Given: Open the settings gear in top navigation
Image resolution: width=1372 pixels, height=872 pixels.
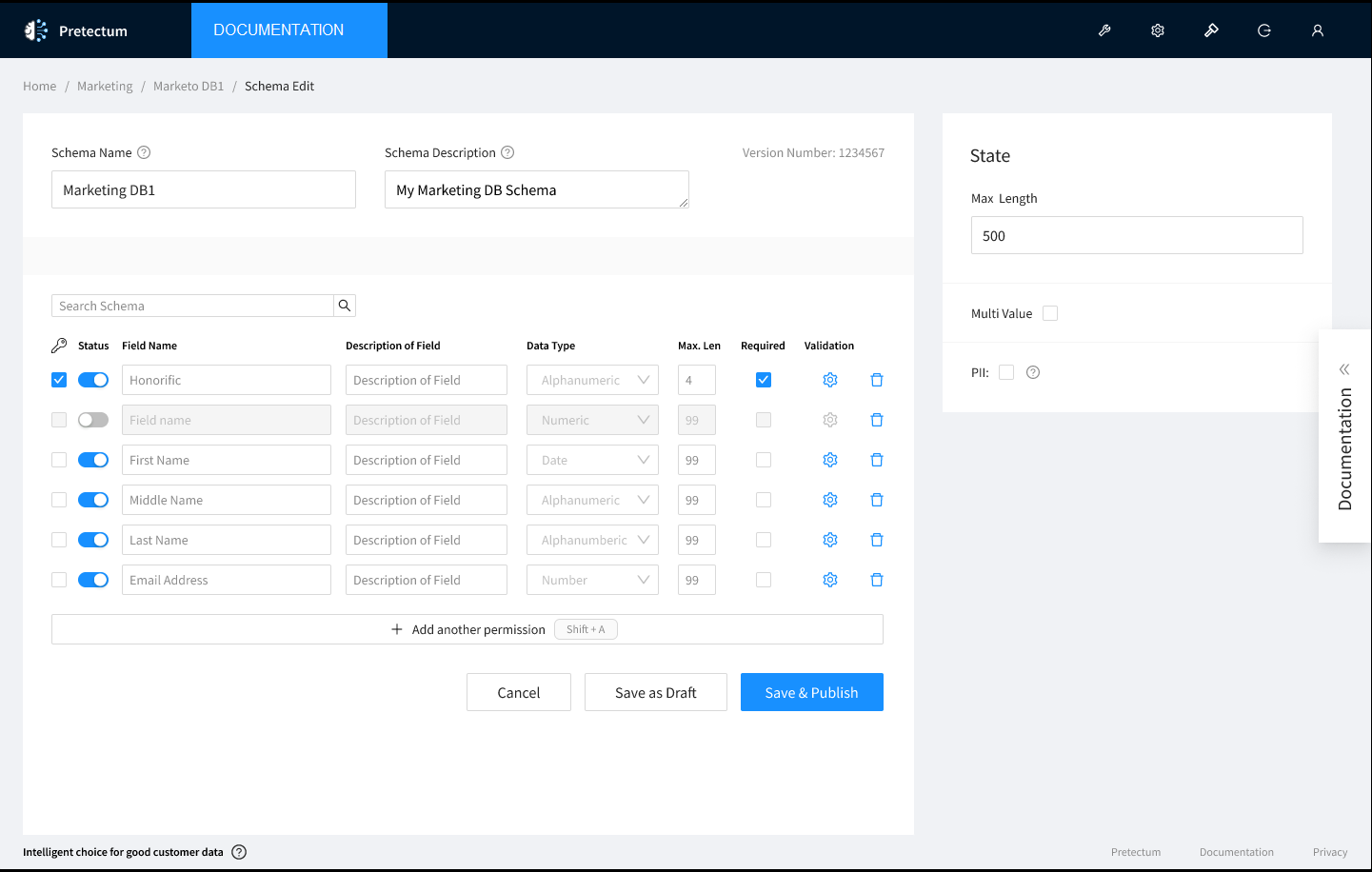Looking at the screenshot, I should pyautogui.click(x=1158, y=30).
